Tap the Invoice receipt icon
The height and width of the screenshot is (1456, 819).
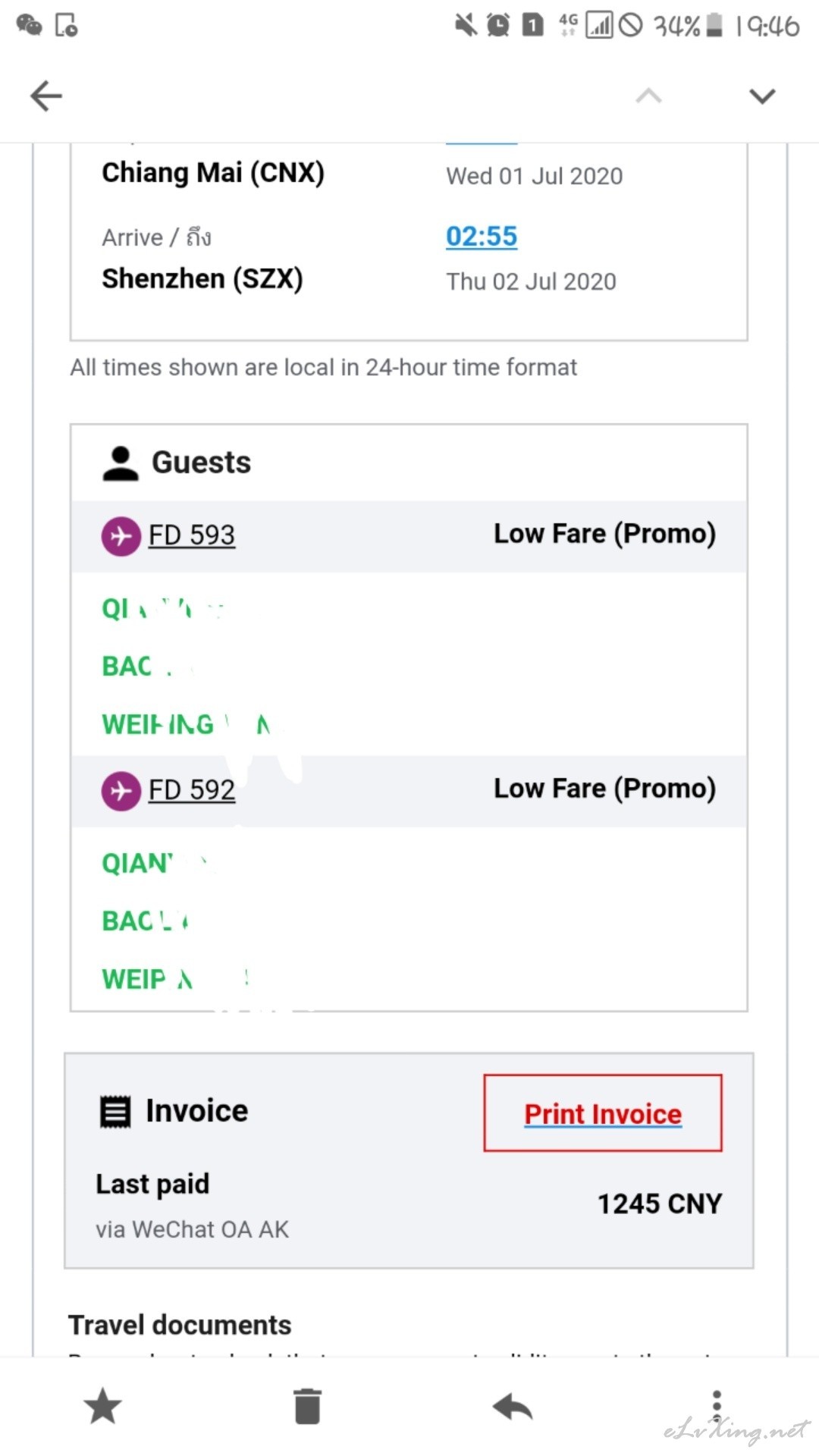[116, 1112]
